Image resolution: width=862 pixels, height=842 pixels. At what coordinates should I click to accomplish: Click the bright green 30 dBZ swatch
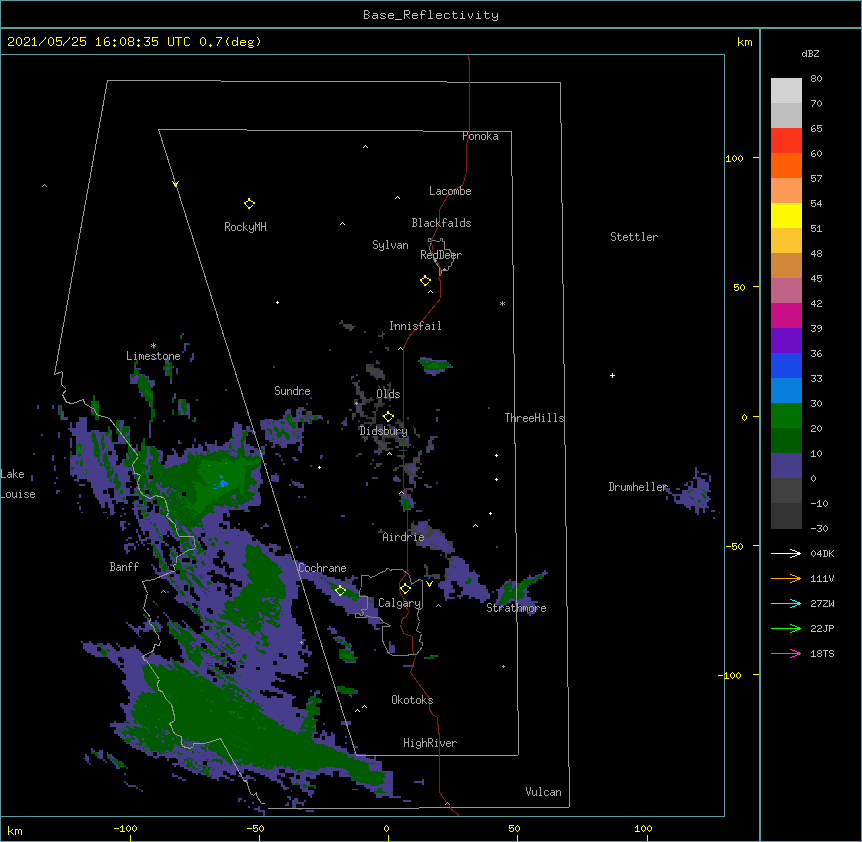786,416
